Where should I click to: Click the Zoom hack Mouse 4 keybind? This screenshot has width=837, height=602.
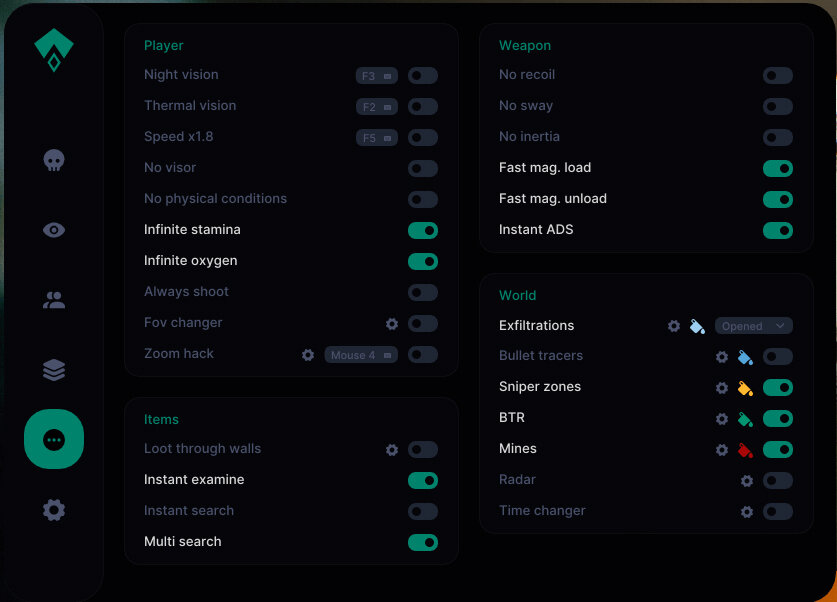[x=361, y=354]
